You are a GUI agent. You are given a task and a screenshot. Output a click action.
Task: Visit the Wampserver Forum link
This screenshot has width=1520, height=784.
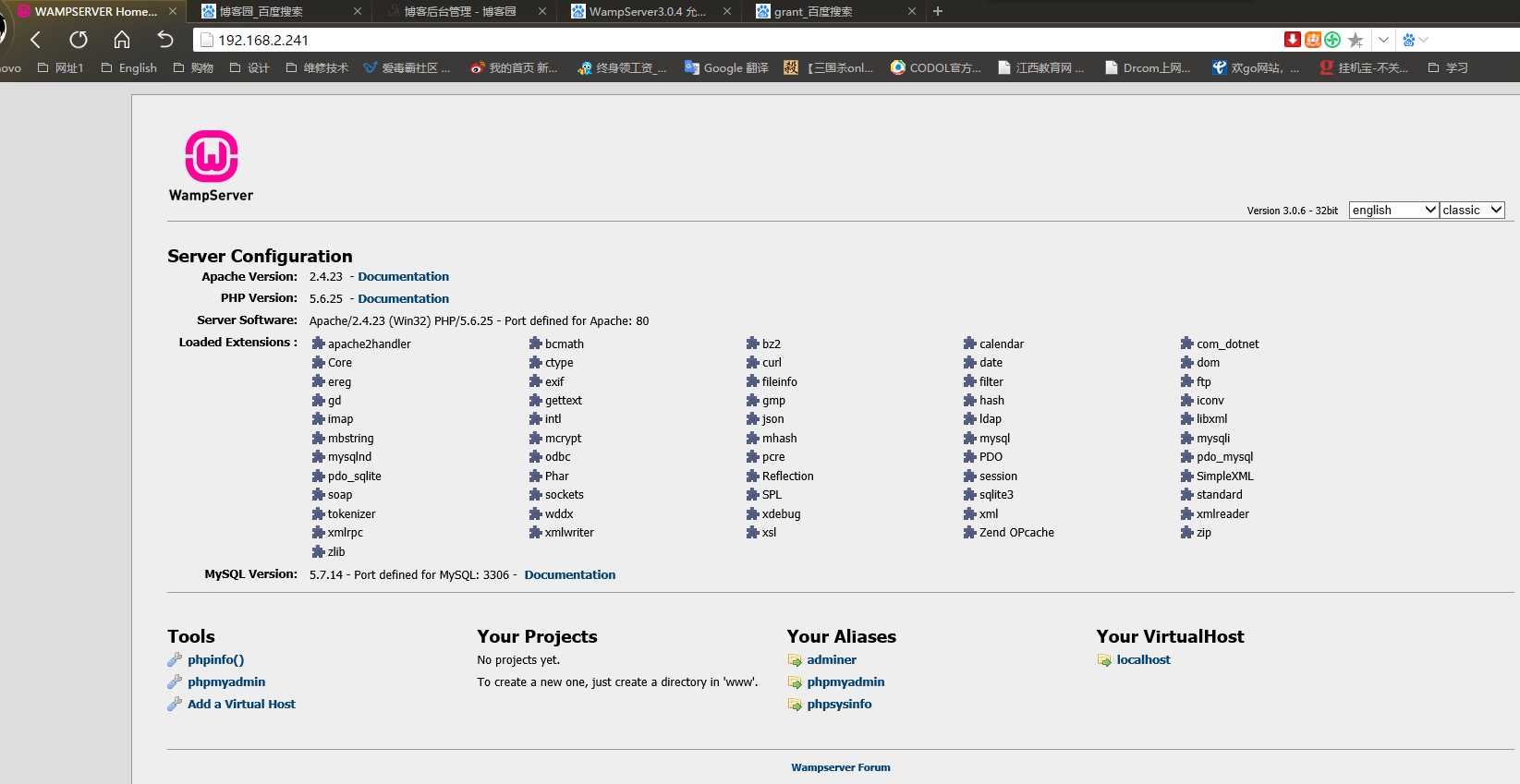(x=841, y=767)
